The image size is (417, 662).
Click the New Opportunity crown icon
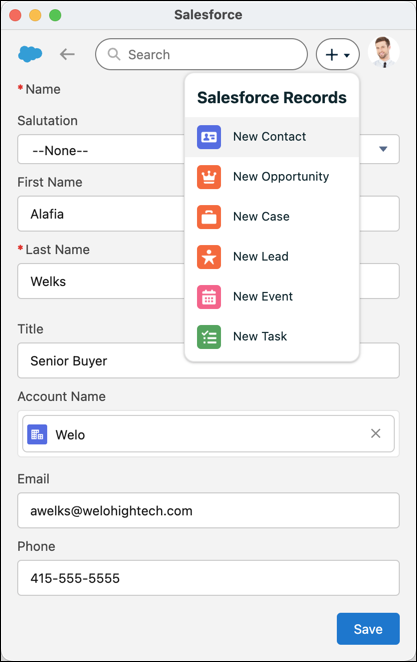click(x=209, y=177)
